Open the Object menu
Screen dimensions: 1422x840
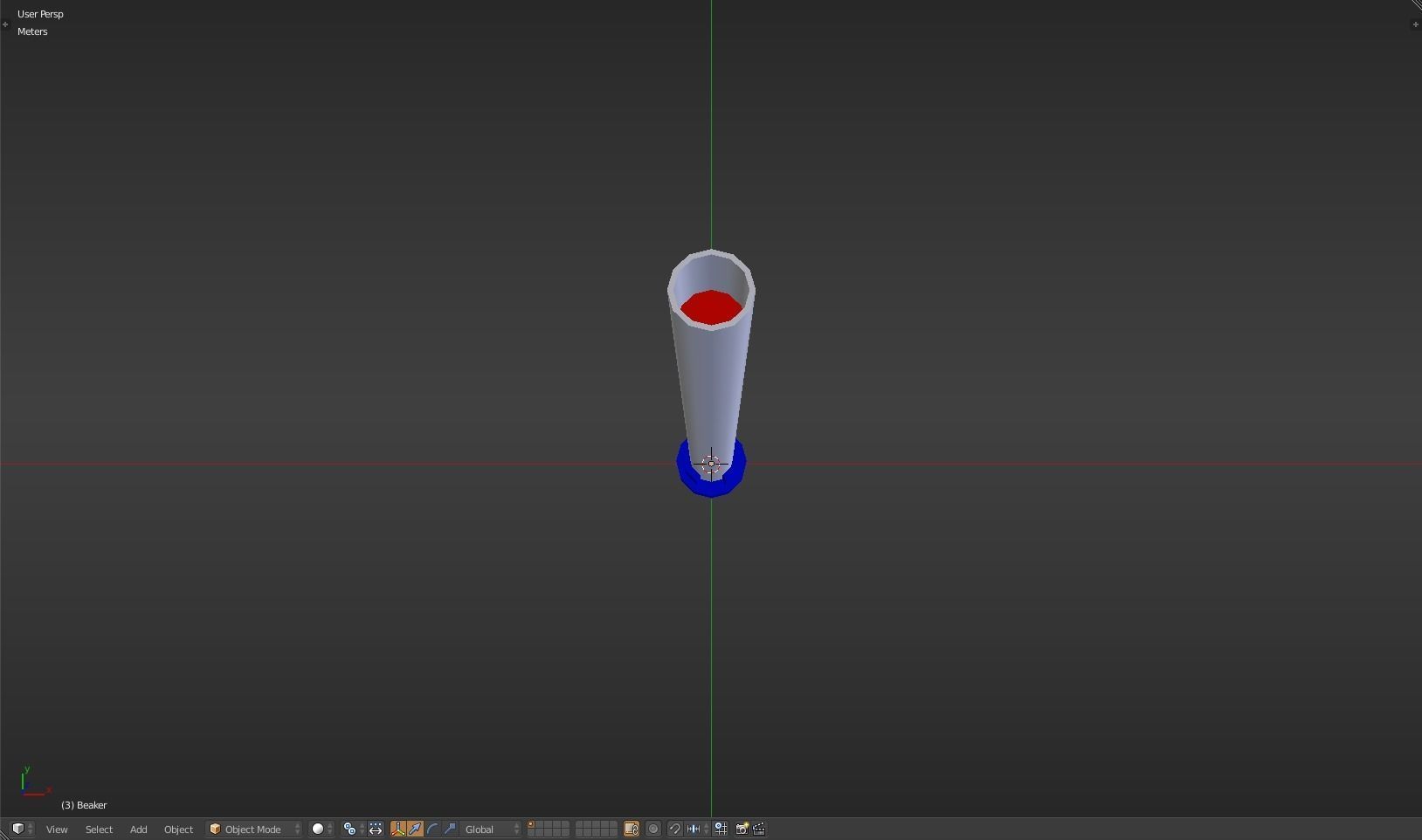[178, 829]
